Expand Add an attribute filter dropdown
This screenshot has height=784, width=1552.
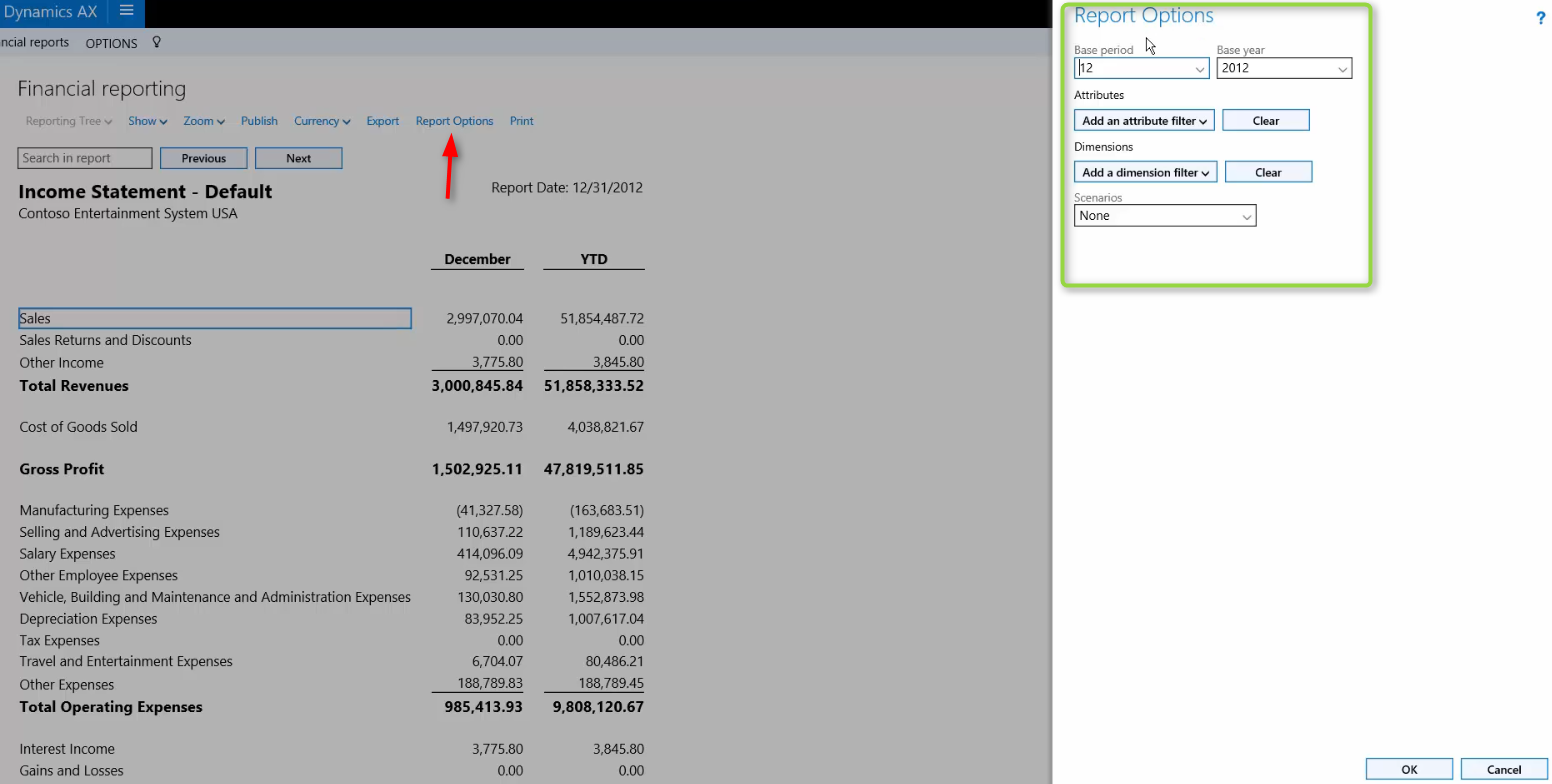1144,120
